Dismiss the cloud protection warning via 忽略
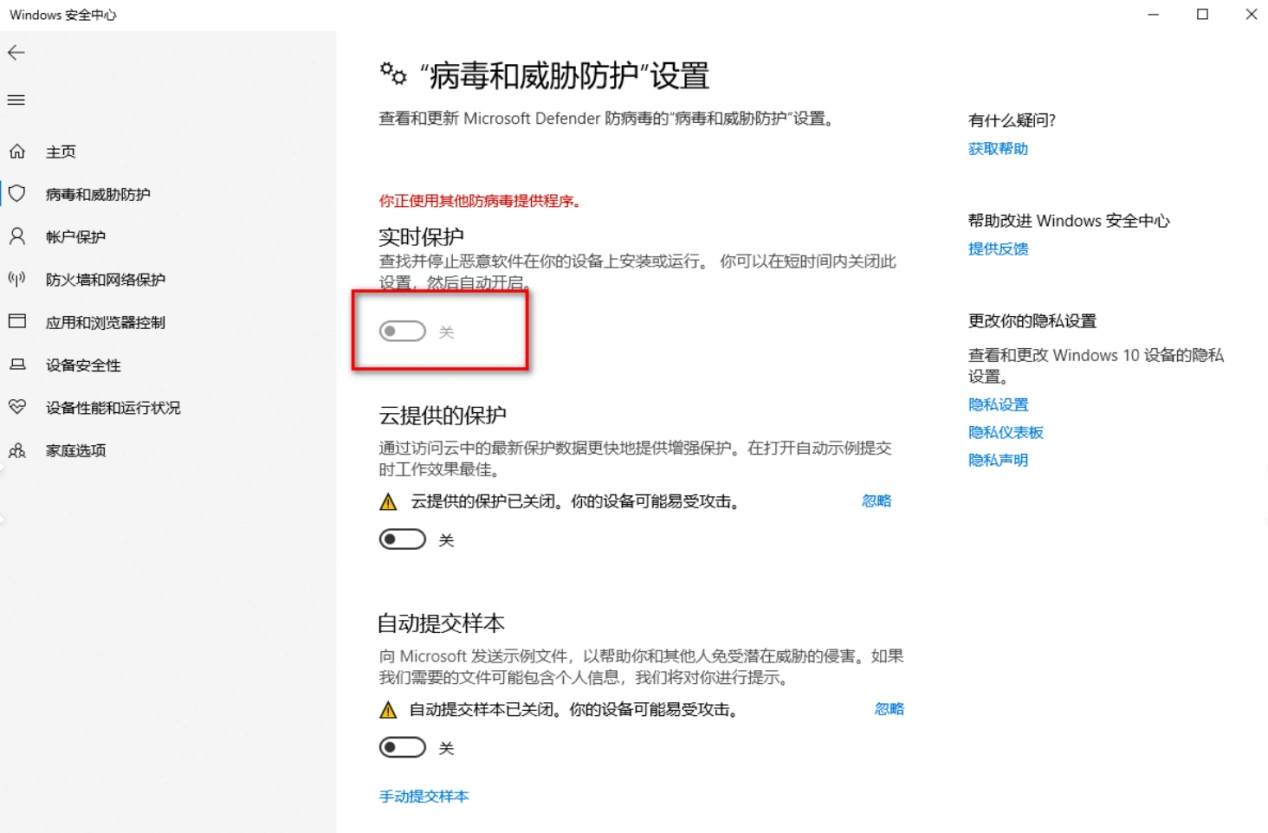The height and width of the screenshot is (833, 1268). (x=876, y=501)
